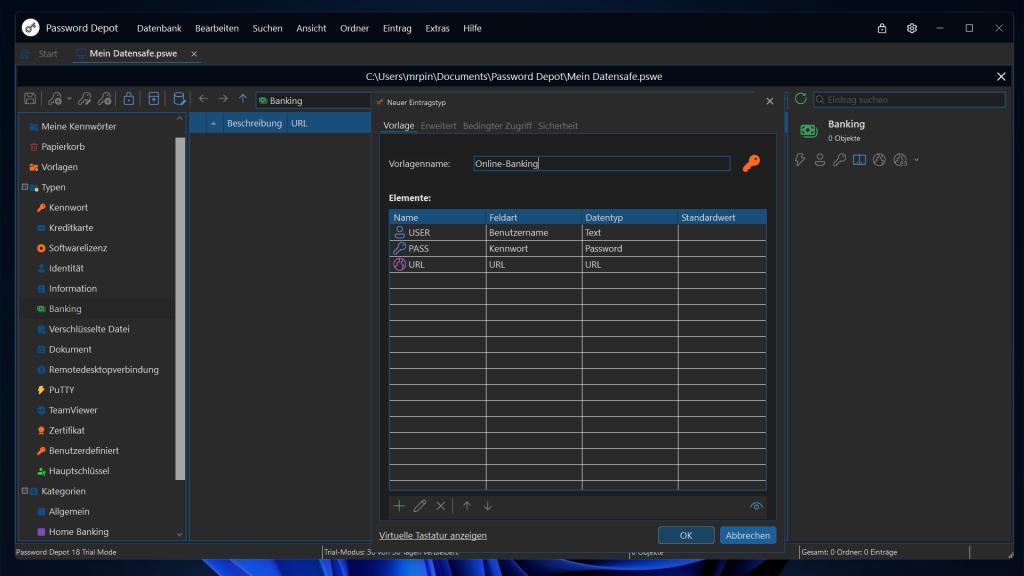Click the Vorlagenname text field
This screenshot has height=576, width=1024.
601,164
